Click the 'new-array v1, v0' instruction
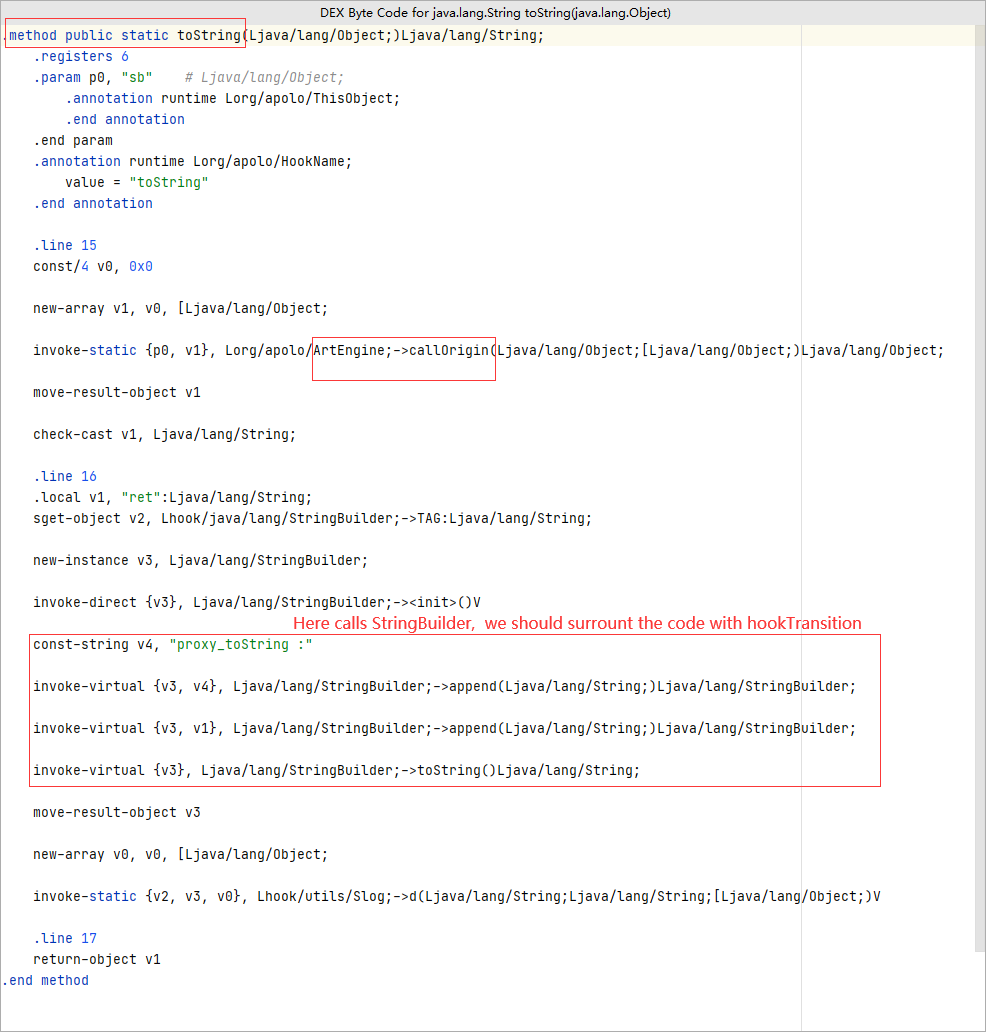Screen dimensions: 986x1032 [180, 309]
